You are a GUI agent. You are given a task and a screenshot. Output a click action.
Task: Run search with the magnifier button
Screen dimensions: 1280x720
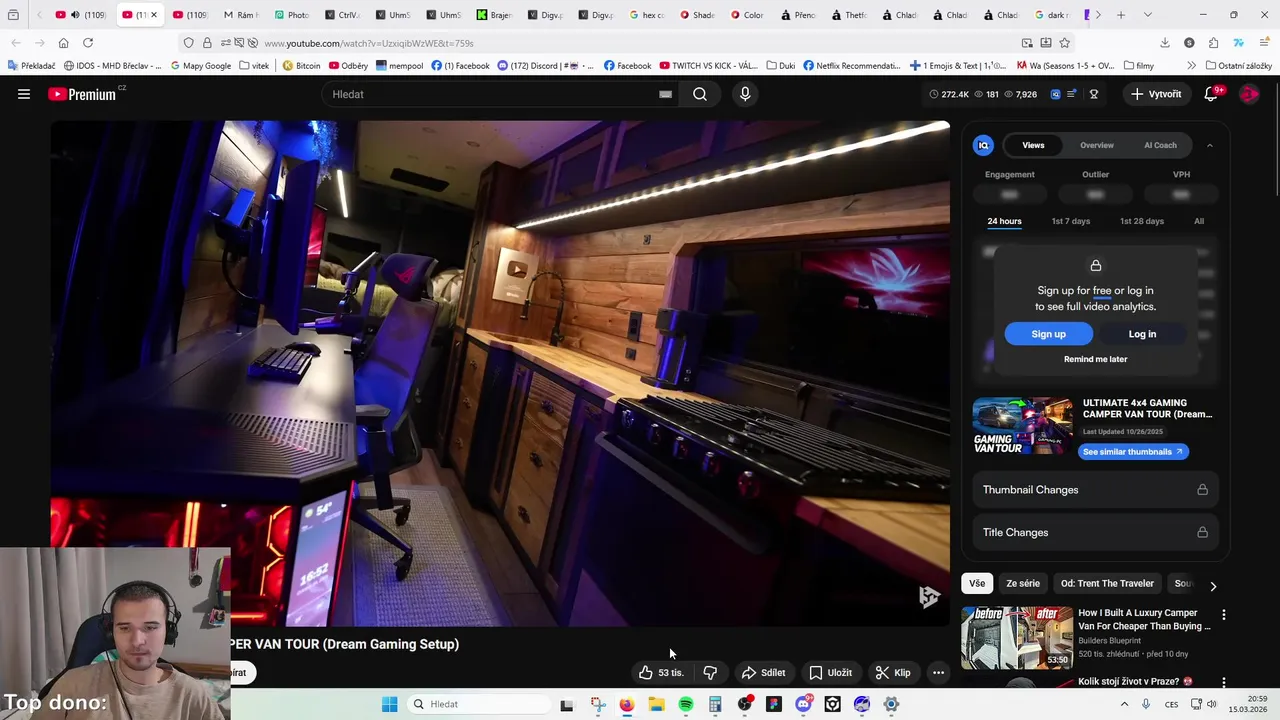700,94
